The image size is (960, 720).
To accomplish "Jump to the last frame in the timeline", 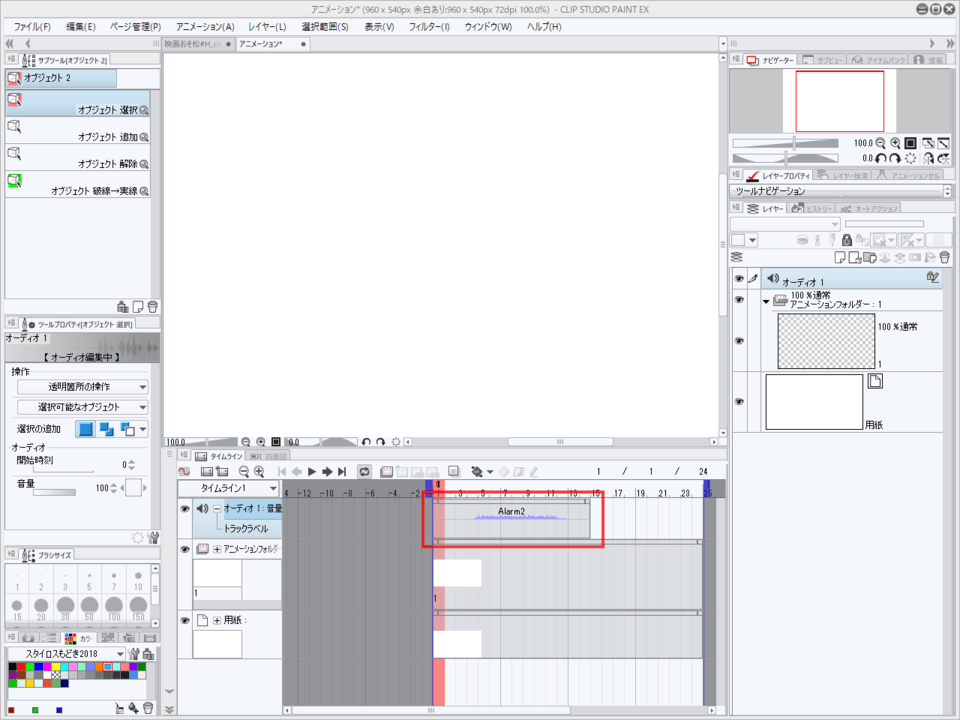I will click(342, 471).
